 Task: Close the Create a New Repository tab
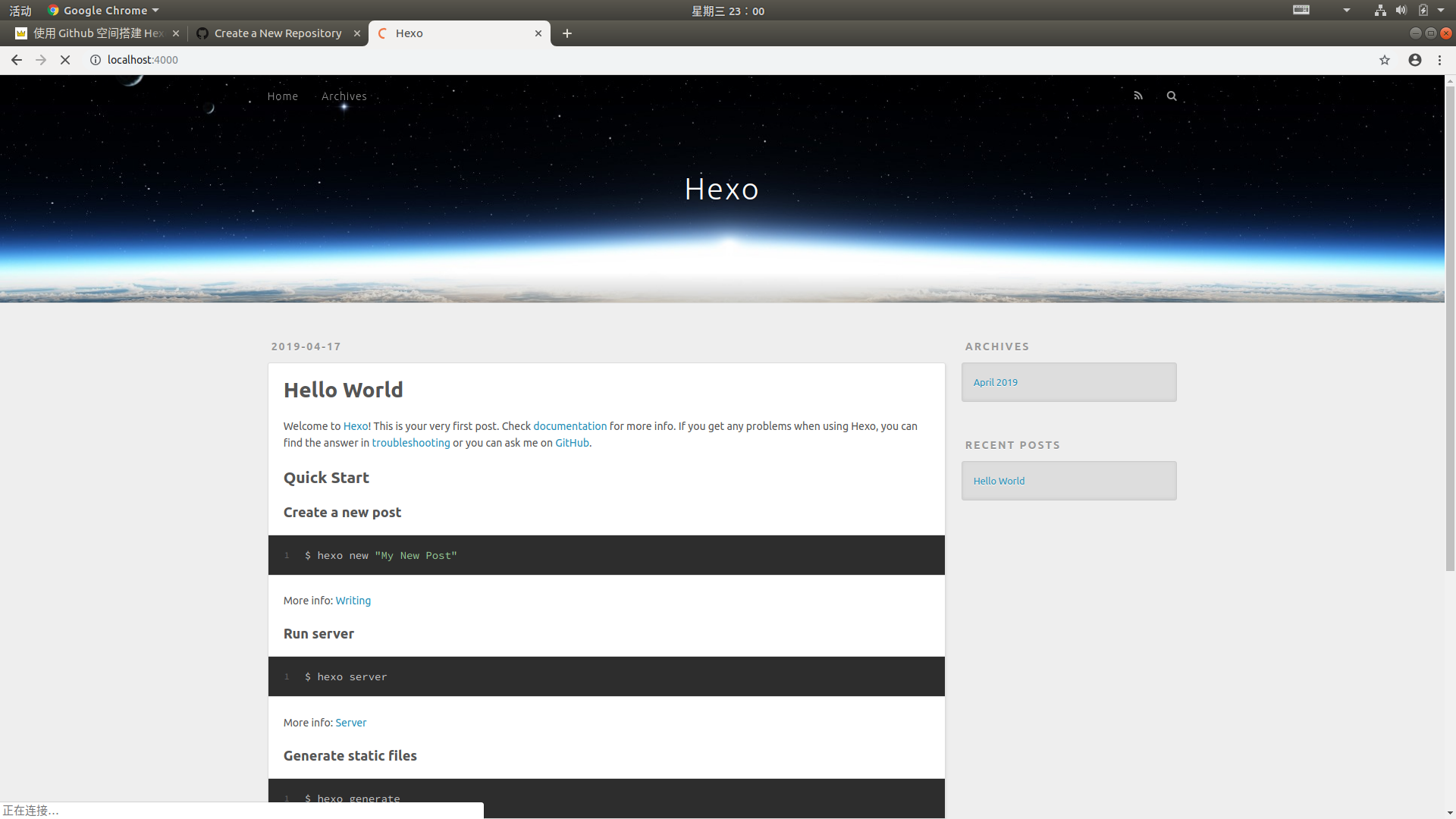pyautogui.click(x=357, y=33)
